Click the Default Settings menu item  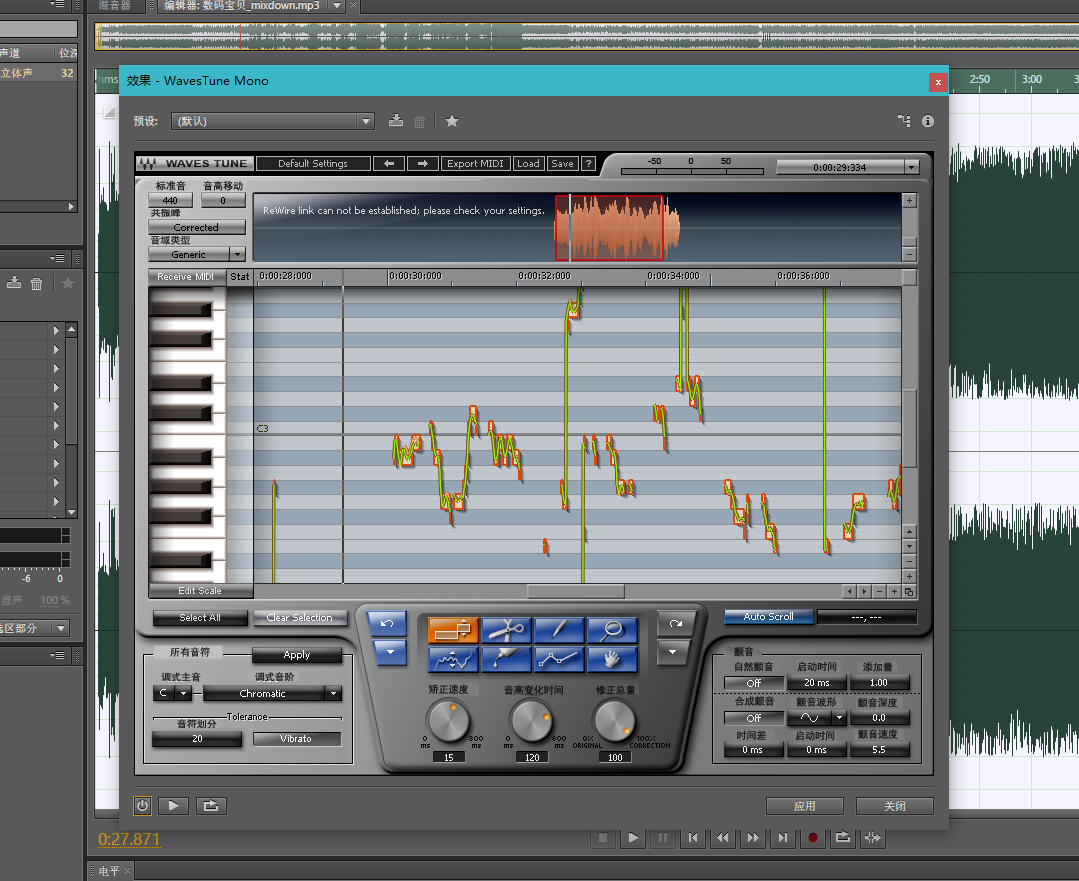click(313, 164)
